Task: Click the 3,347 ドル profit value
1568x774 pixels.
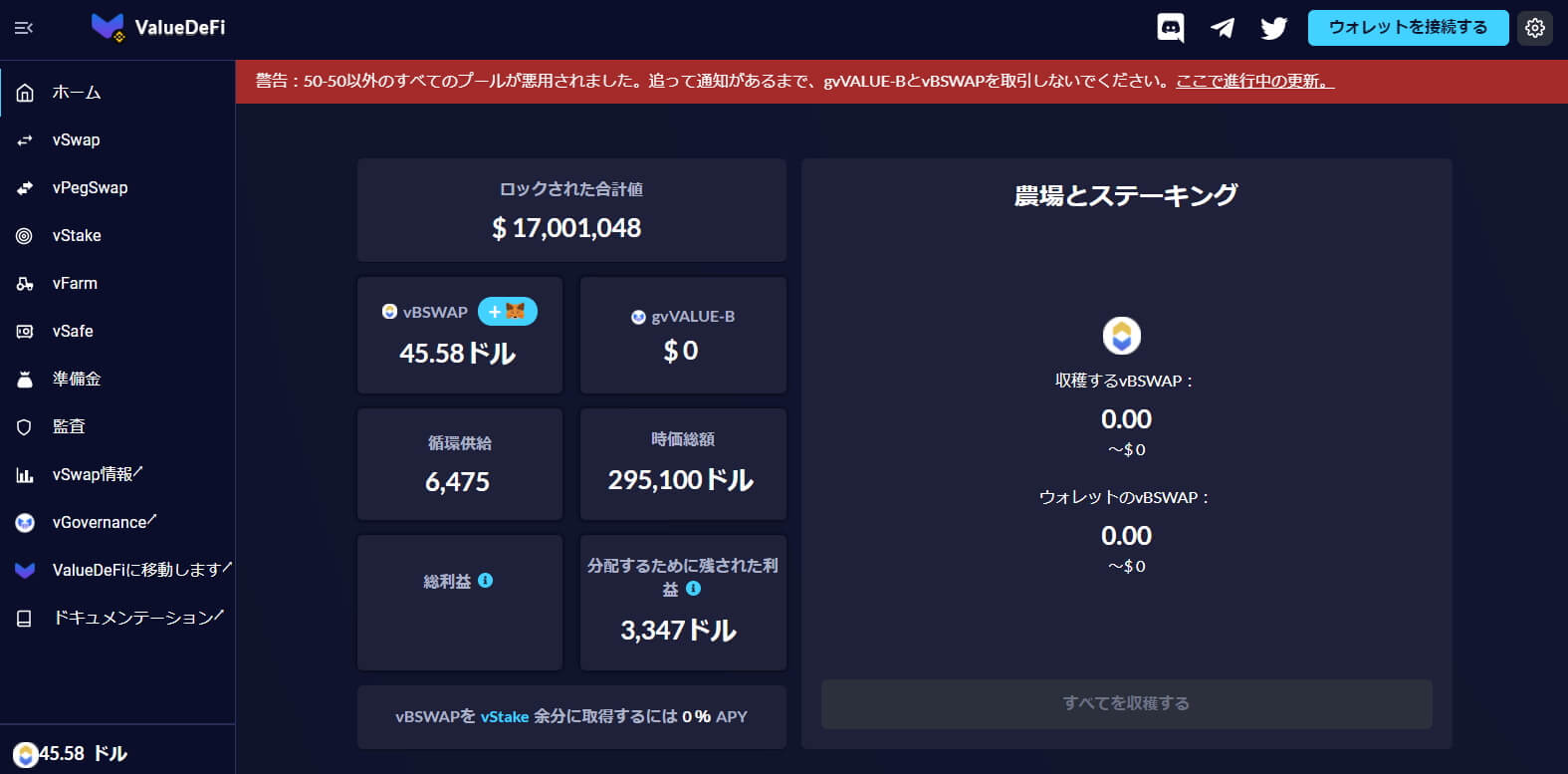Action: 678,631
